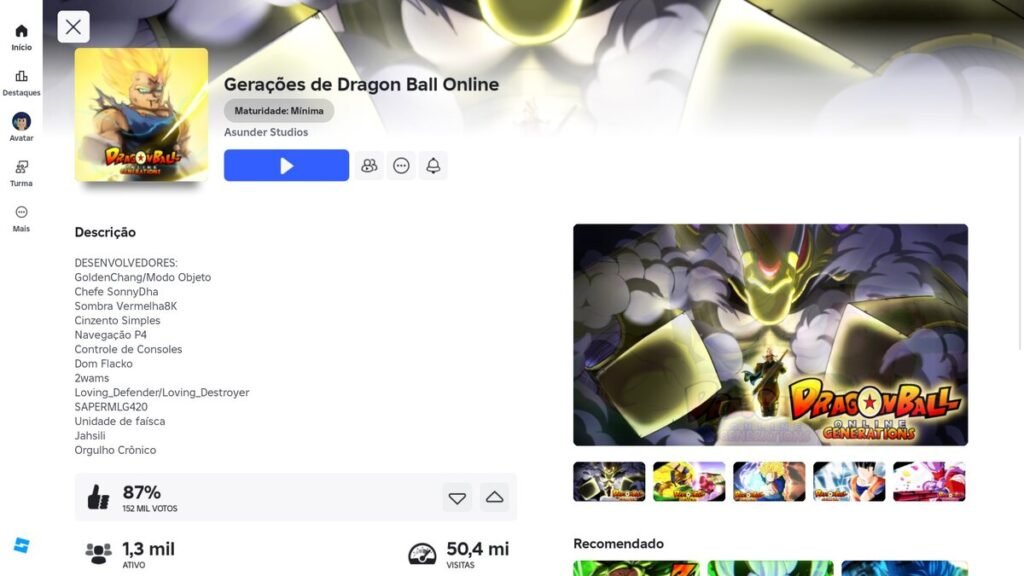
Task: Click the blue Play button
Action: coord(286,165)
